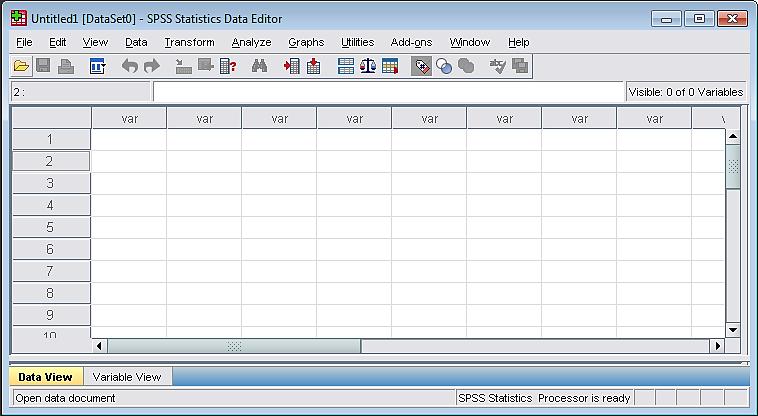Click the cell editor input field
The height and width of the screenshot is (416, 758).
click(x=389, y=92)
